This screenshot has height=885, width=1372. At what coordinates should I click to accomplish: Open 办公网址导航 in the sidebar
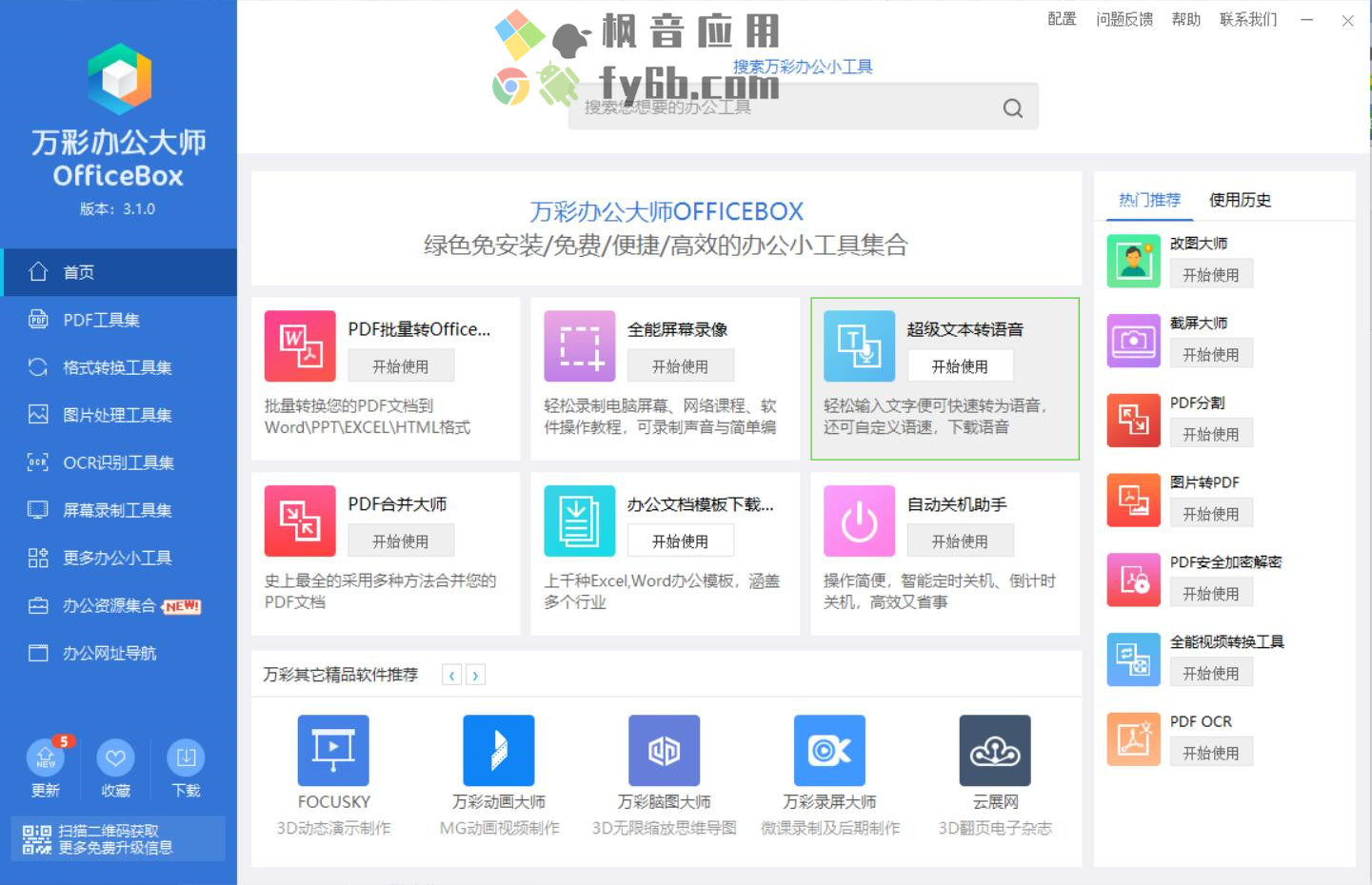coord(118,653)
